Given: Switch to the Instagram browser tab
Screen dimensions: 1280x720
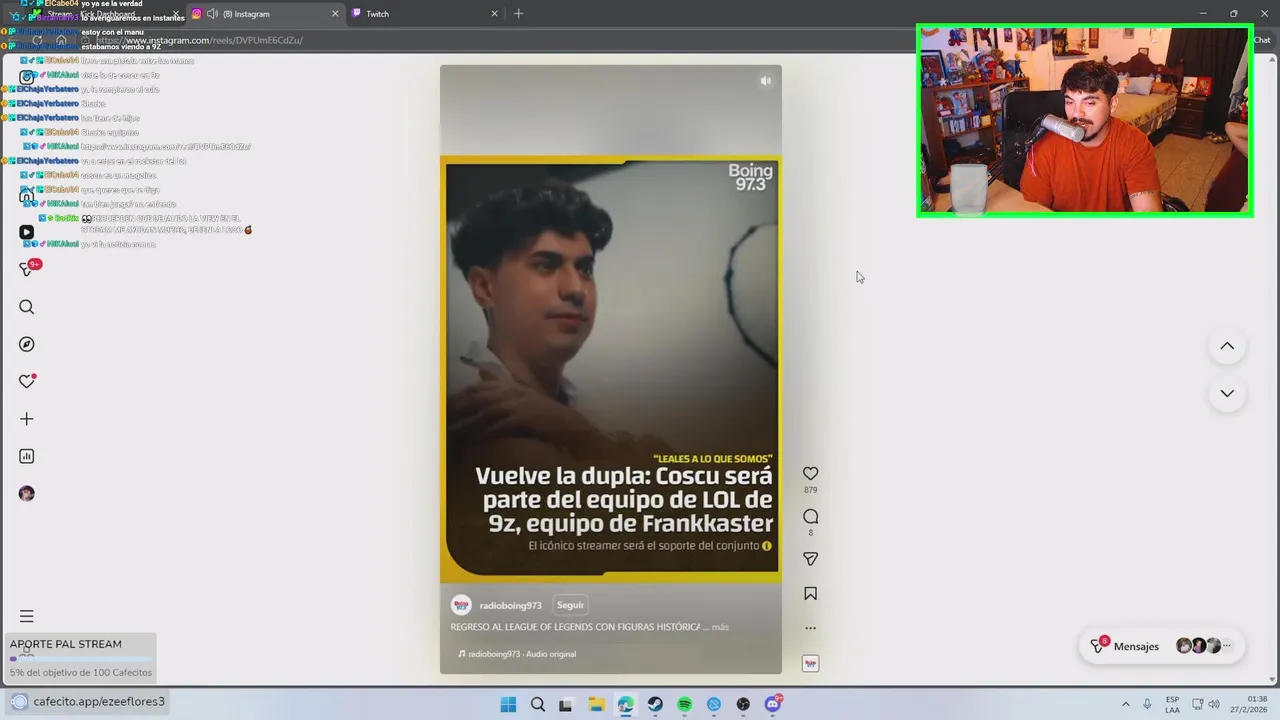Looking at the screenshot, I should pos(265,14).
